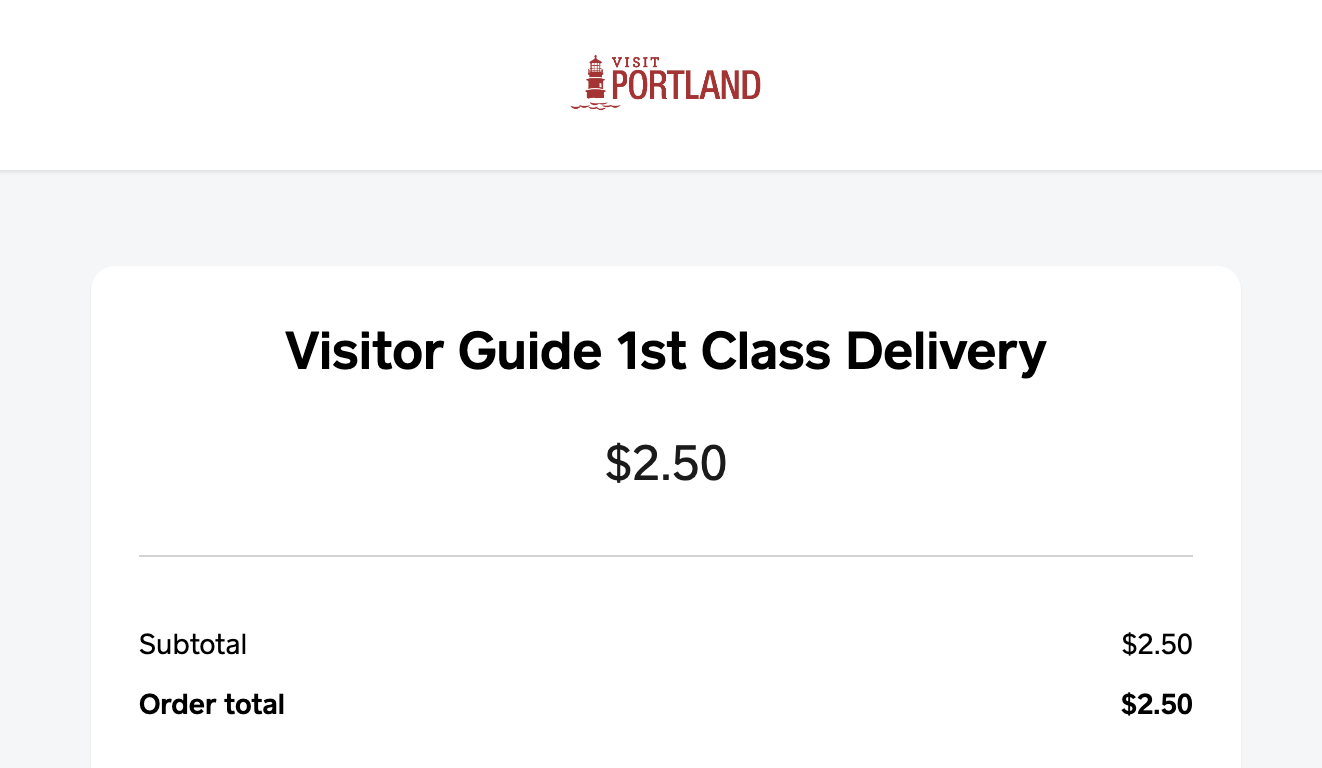Click the horizontal divider line under price
This screenshot has height=768, width=1322.
tap(666, 555)
